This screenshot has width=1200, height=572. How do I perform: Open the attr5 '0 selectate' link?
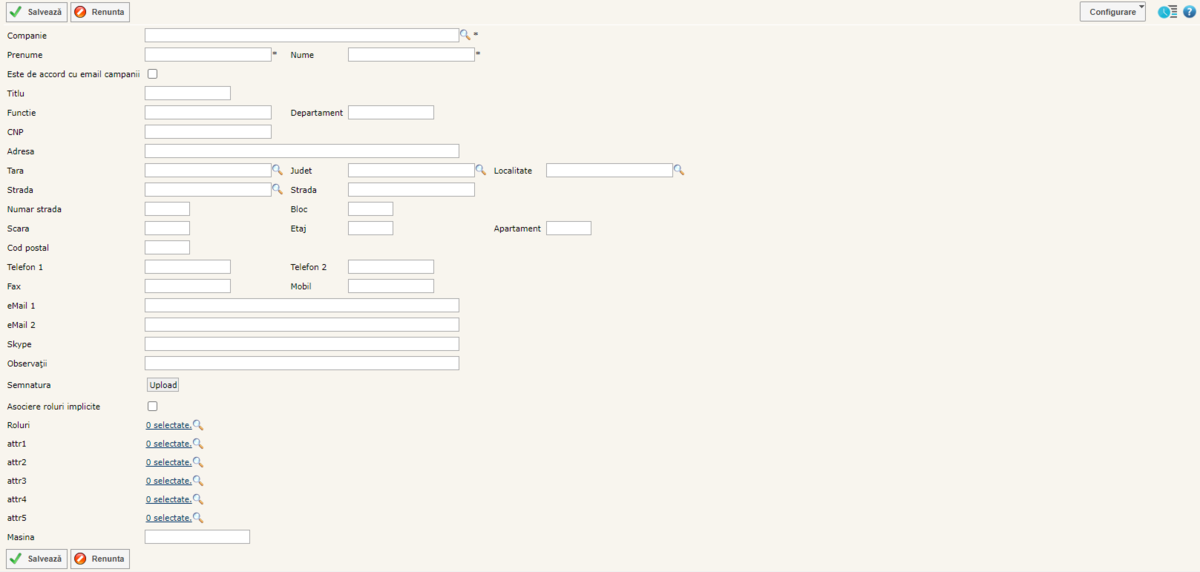pos(168,518)
